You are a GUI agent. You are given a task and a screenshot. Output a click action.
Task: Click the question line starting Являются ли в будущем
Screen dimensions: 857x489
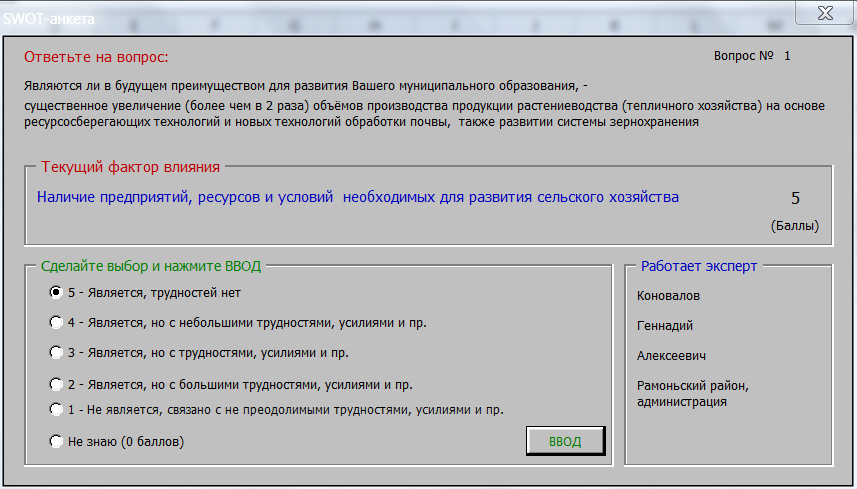[x=306, y=86]
